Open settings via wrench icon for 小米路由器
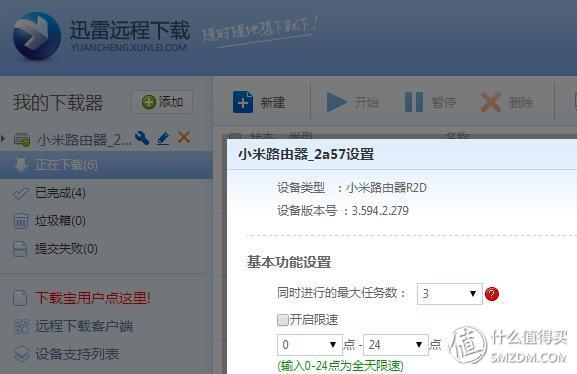The height and width of the screenshot is (374, 577). click(142, 138)
